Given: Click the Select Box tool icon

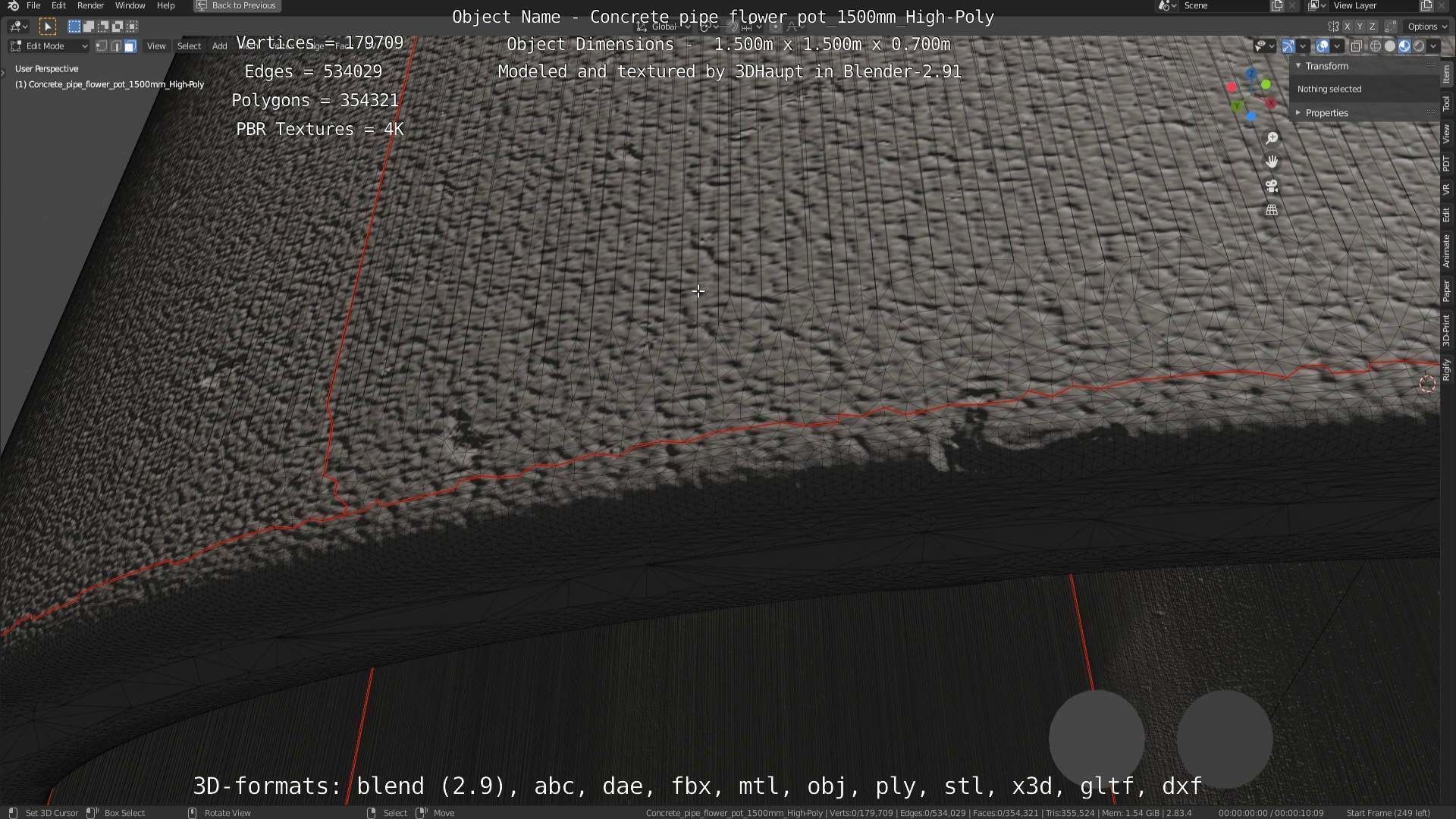Looking at the screenshot, I should click(47, 27).
